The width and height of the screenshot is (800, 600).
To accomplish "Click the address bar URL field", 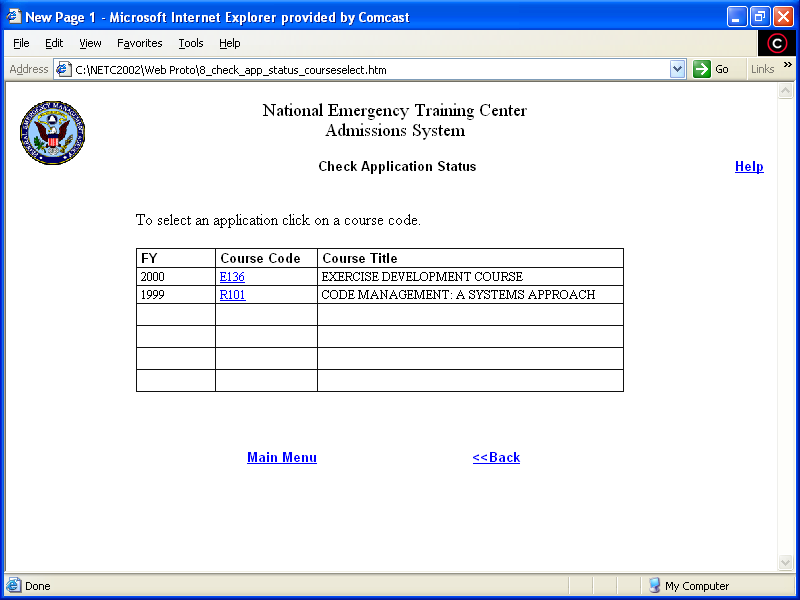I will 370,69.
